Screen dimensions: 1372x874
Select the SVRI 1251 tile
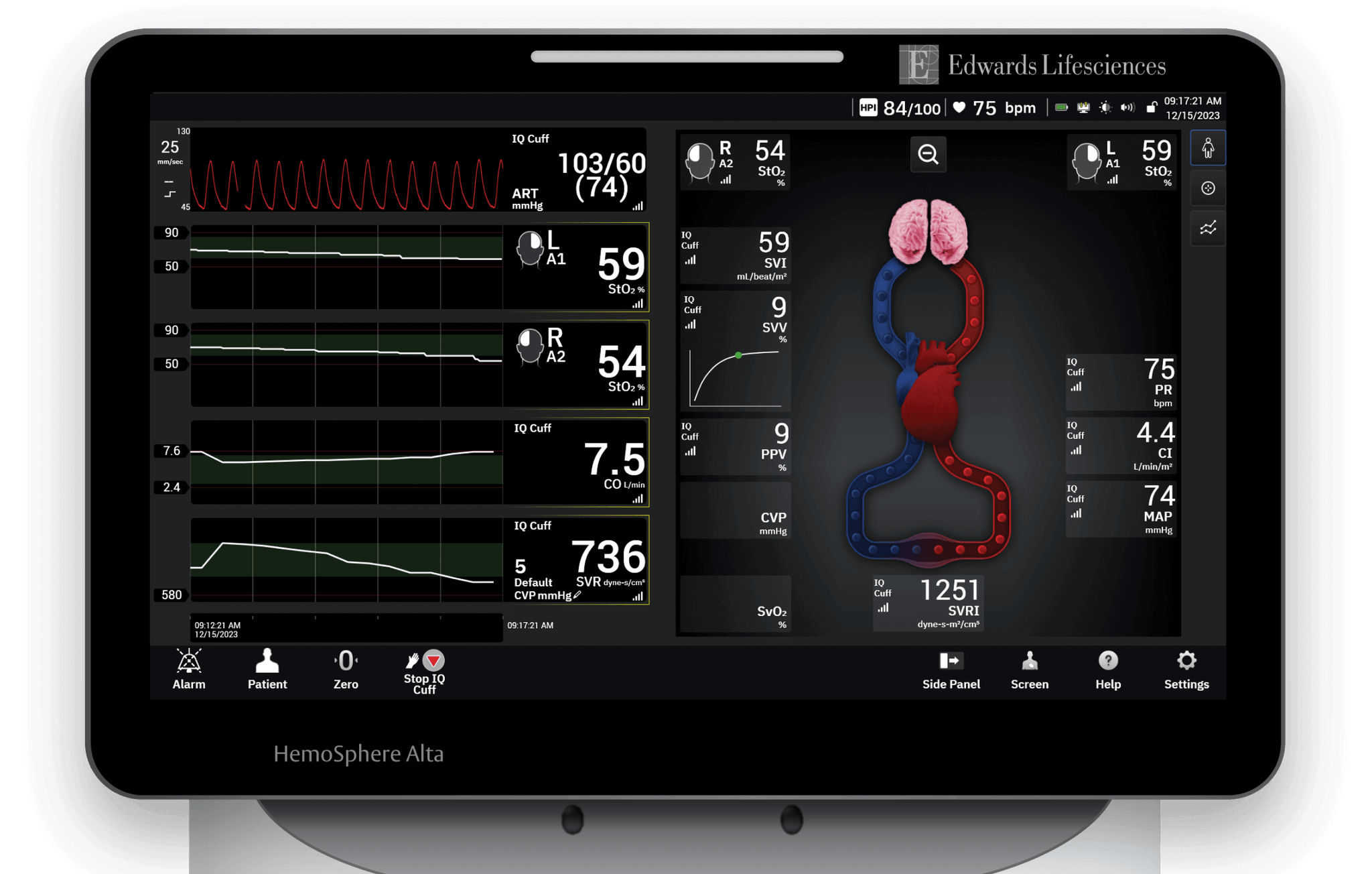[928, 603]
